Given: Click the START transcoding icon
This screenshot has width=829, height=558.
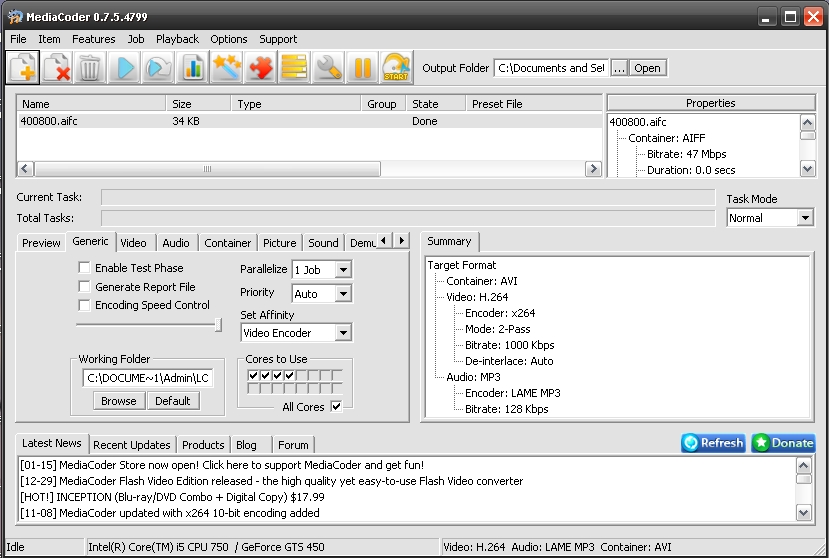Looking at the screenshot, I should [x=396, y=68].
